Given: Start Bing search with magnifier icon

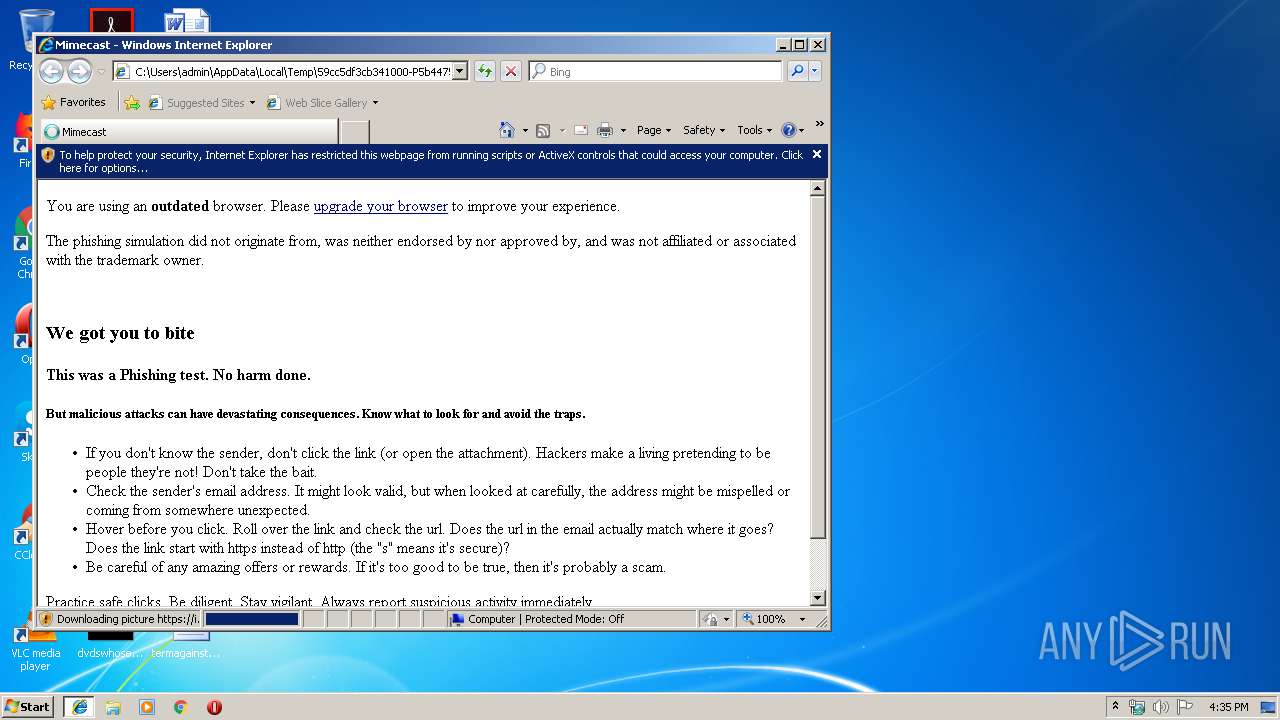Looking at the screenshot, I should click(797, 71).
